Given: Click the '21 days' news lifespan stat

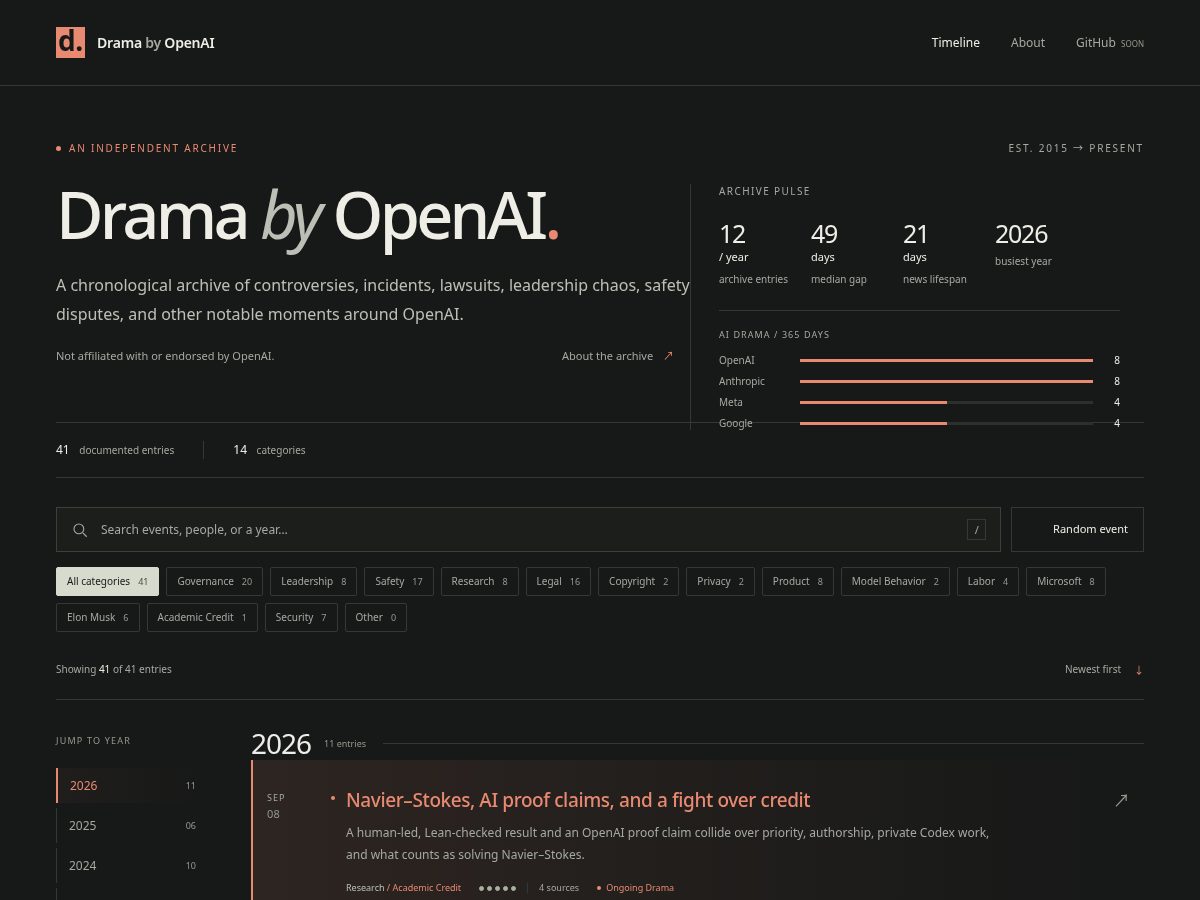Looking at the screenshot, I should point(935,254).
